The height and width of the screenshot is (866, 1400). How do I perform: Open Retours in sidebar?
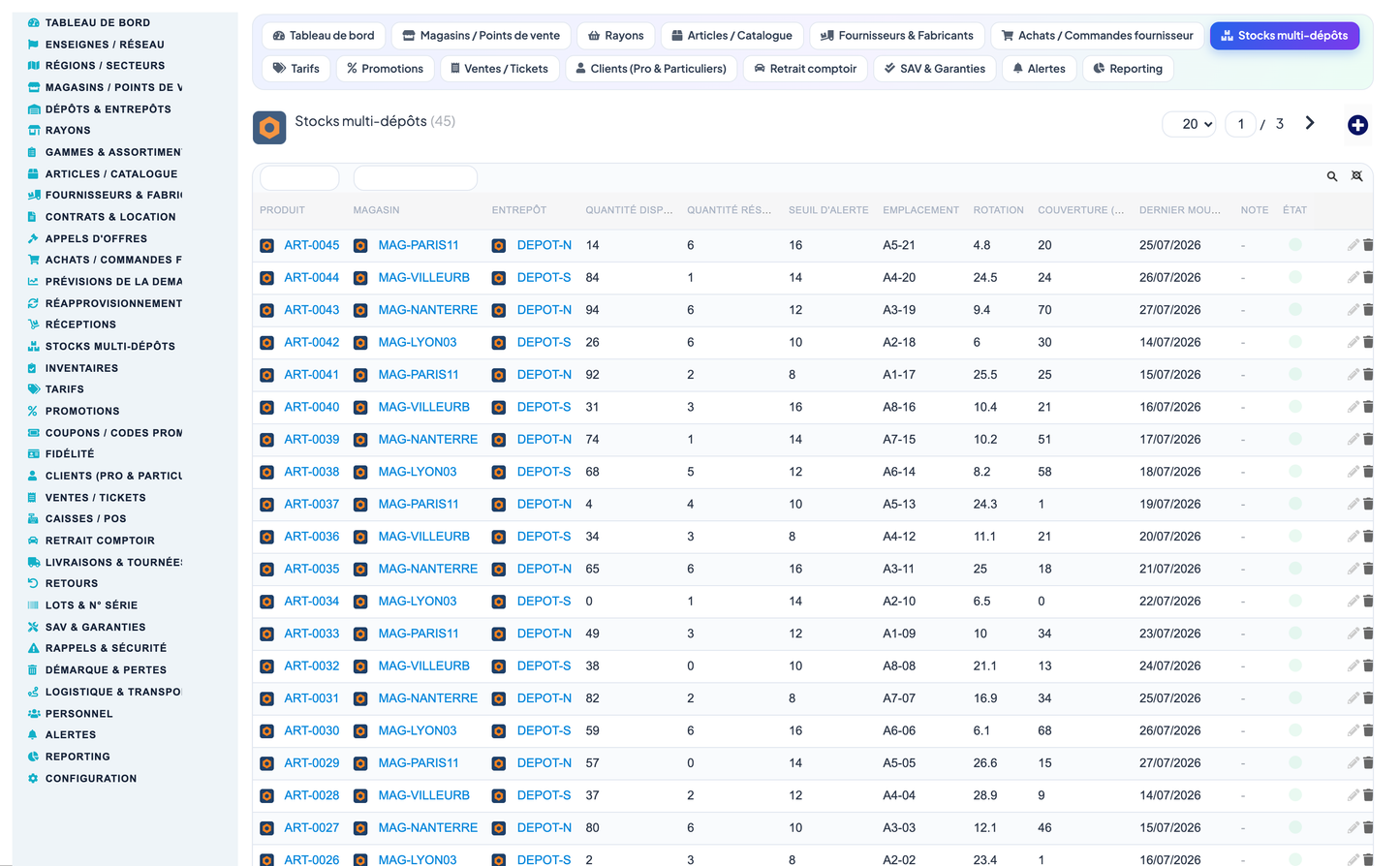coord(63,583)
